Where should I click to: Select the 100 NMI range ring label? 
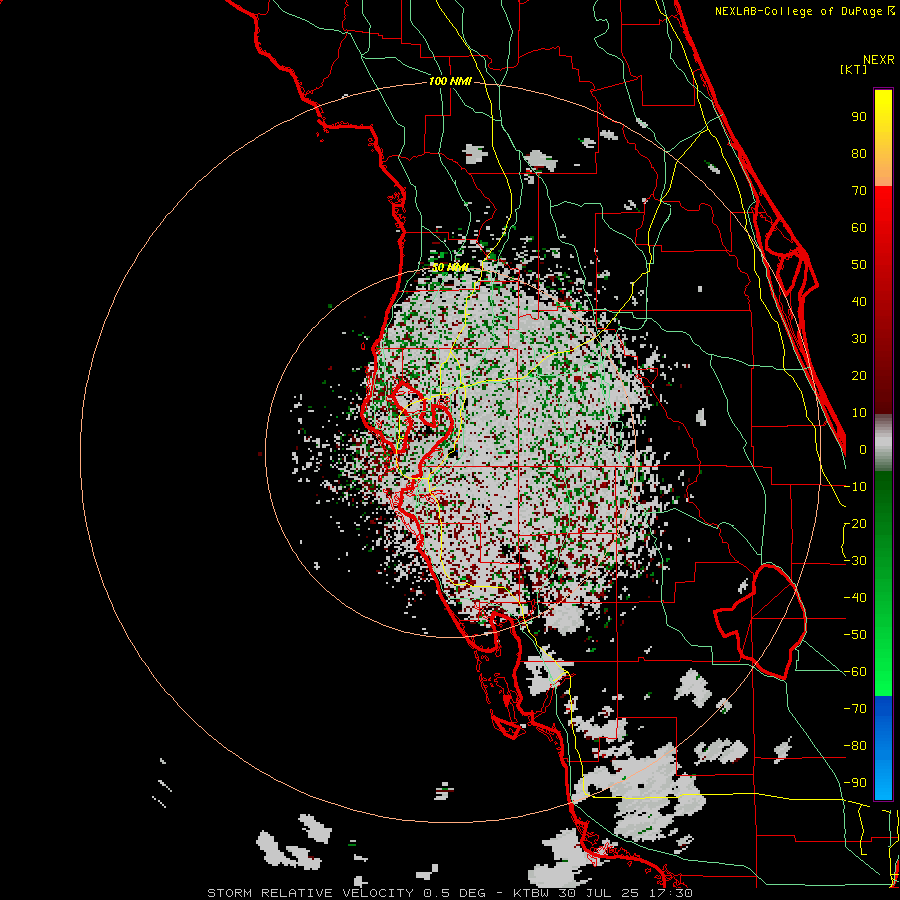[450, 82]
